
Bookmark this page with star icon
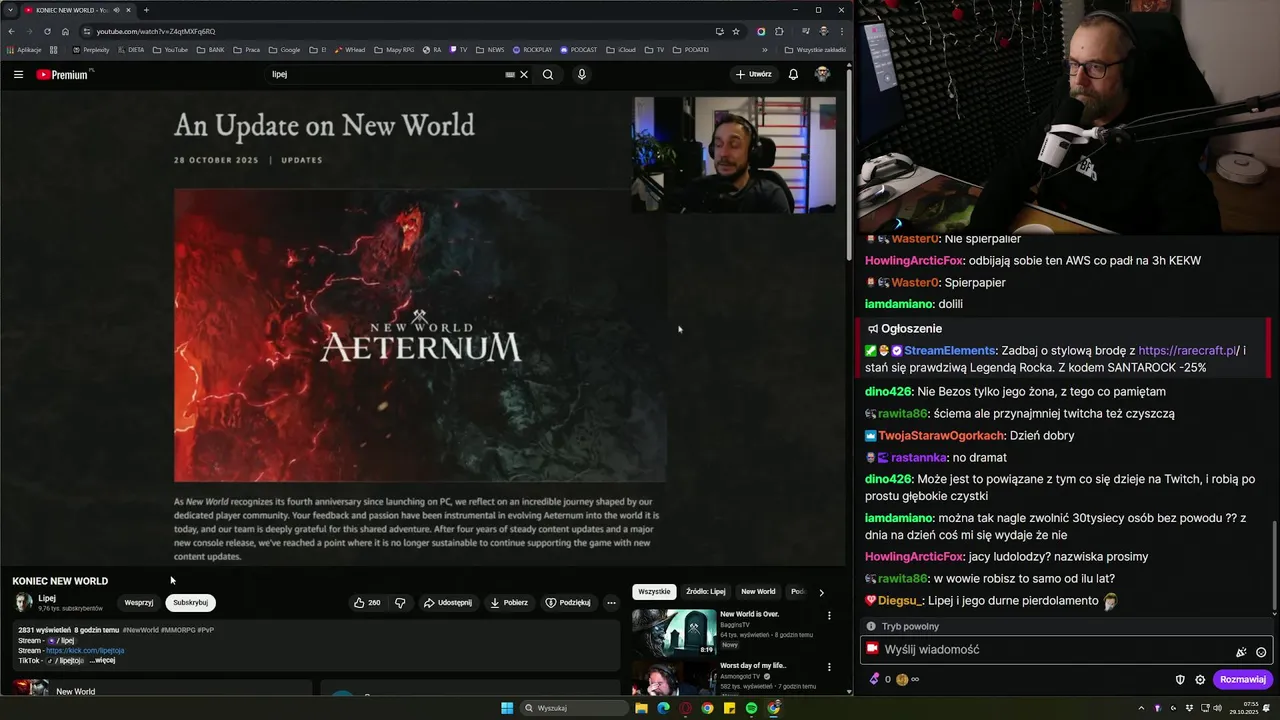(736, 31)
